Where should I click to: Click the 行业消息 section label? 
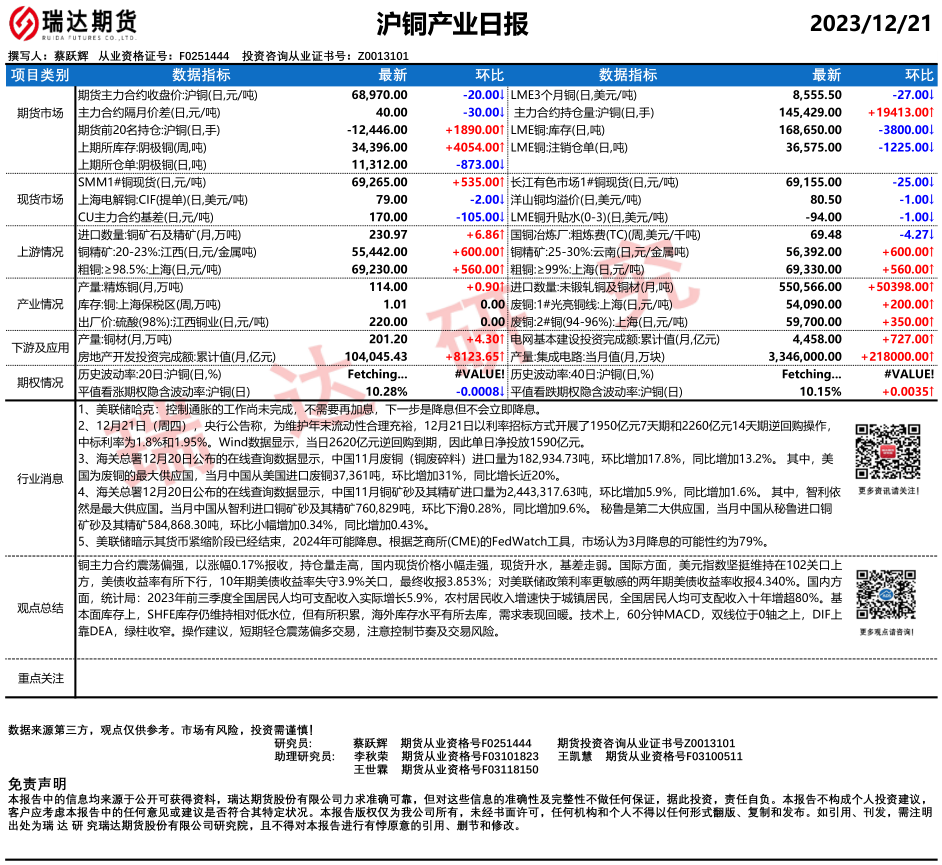[40, 479]
